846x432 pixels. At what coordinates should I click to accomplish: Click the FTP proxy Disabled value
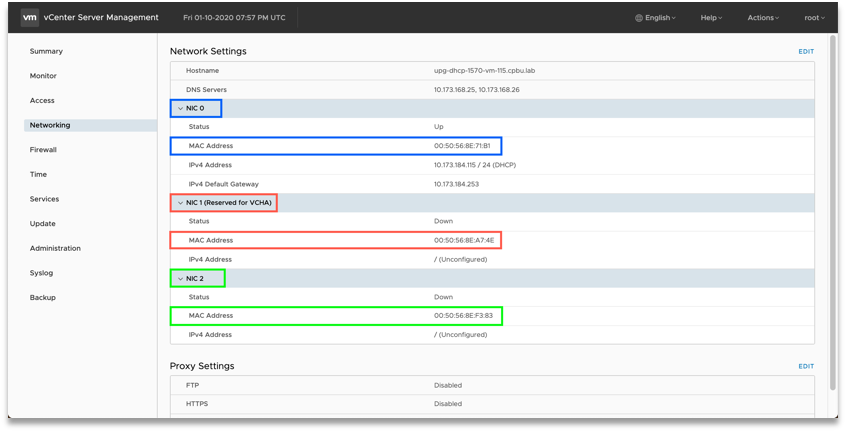[x=448, y=385]
